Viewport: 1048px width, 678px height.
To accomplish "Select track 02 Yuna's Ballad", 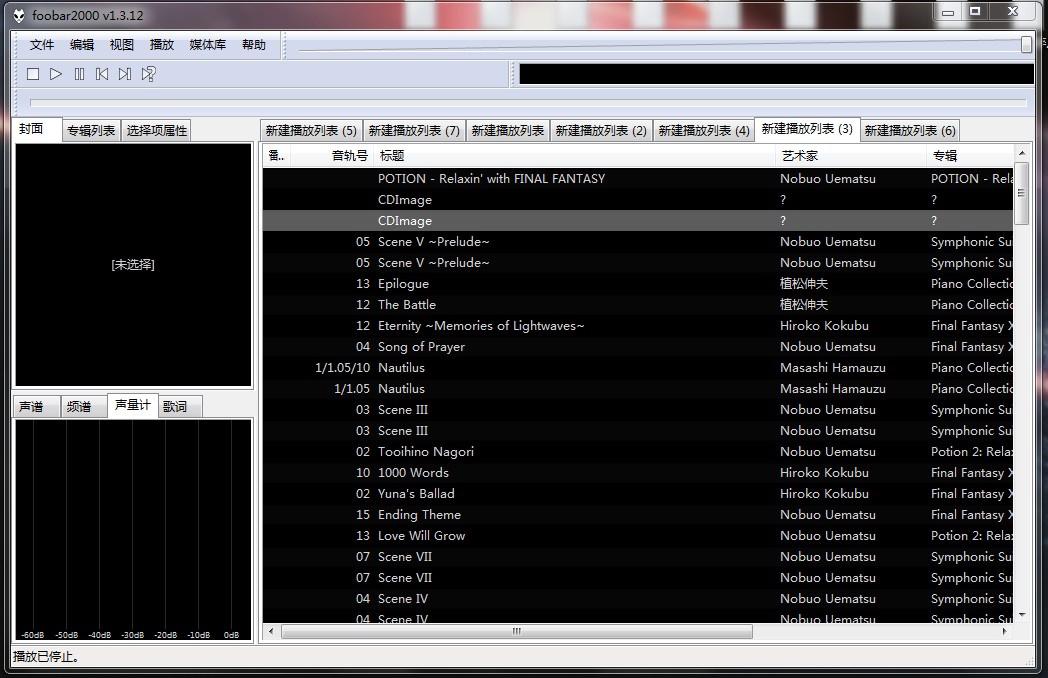I will (638, 493).
